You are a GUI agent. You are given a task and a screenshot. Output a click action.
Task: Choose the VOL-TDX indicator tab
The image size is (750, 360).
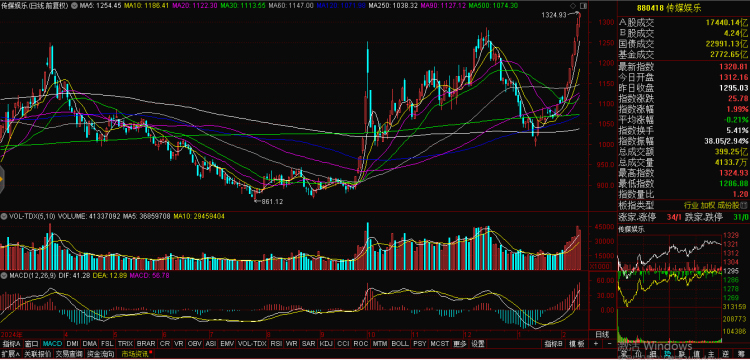252,343
